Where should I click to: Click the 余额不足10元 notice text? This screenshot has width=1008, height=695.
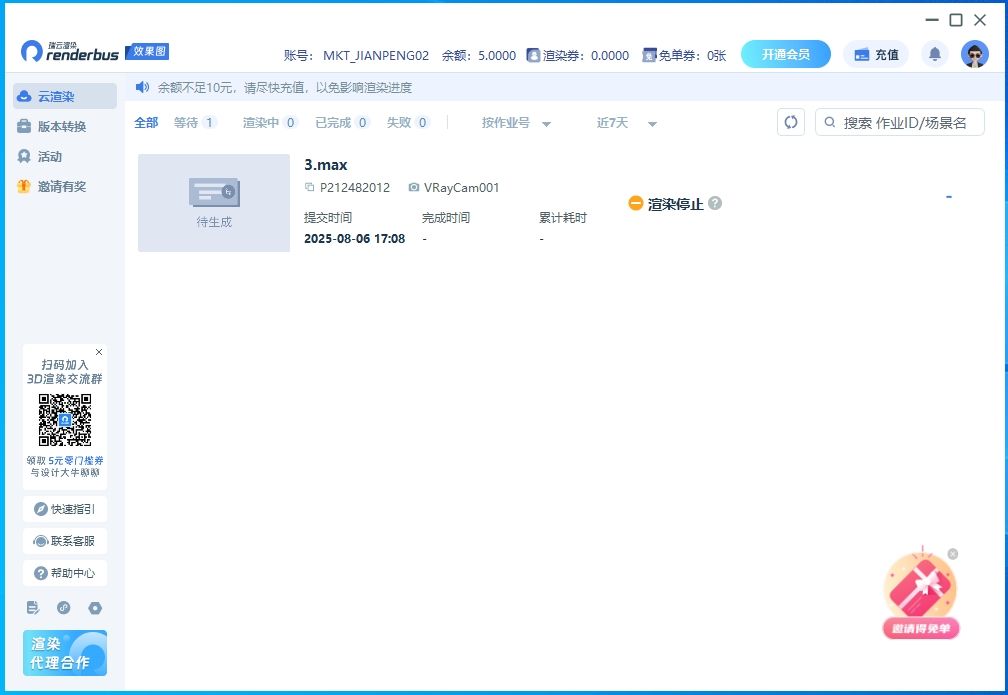(285, 87)
